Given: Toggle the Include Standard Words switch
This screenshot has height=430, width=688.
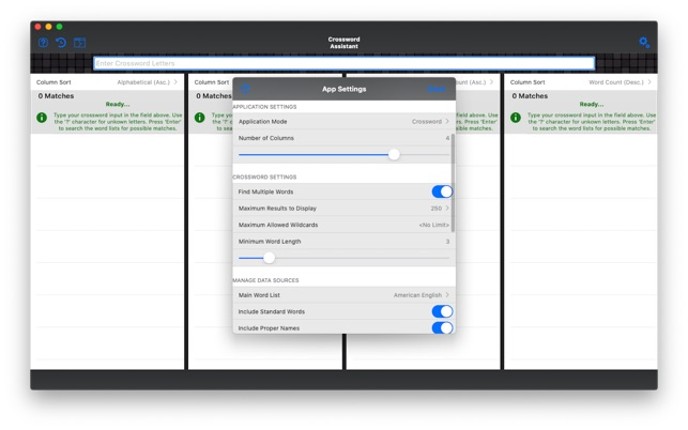Looking at the screenshot, I should [442, 312].
